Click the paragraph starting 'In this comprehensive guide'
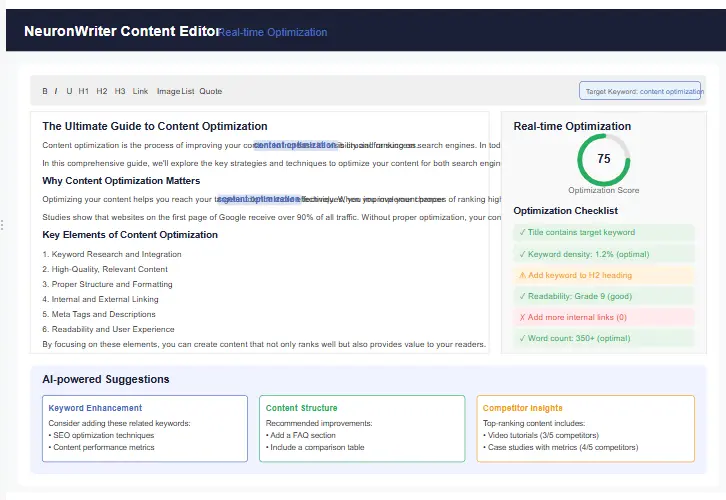 pyautogui.click(x=271, y=163)
